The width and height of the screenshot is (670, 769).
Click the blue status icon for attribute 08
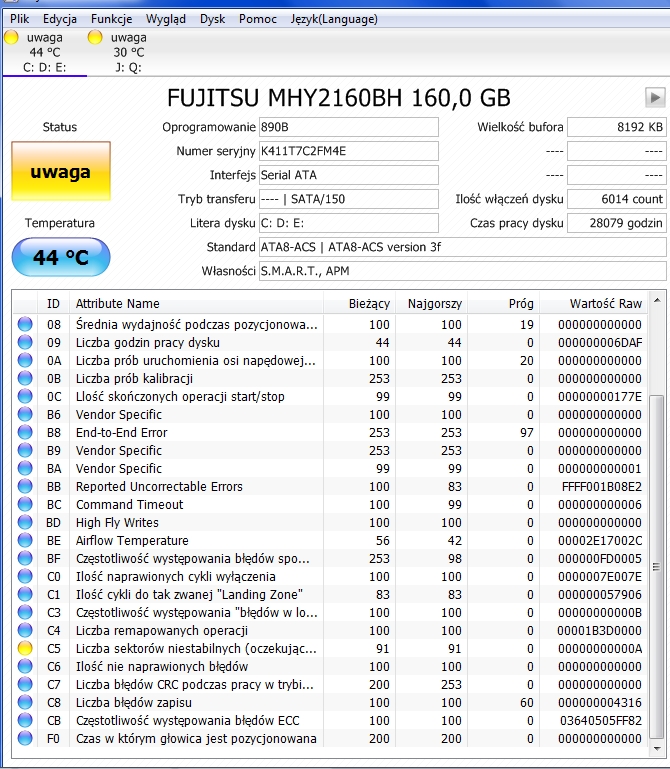click(x=25, y=324)
